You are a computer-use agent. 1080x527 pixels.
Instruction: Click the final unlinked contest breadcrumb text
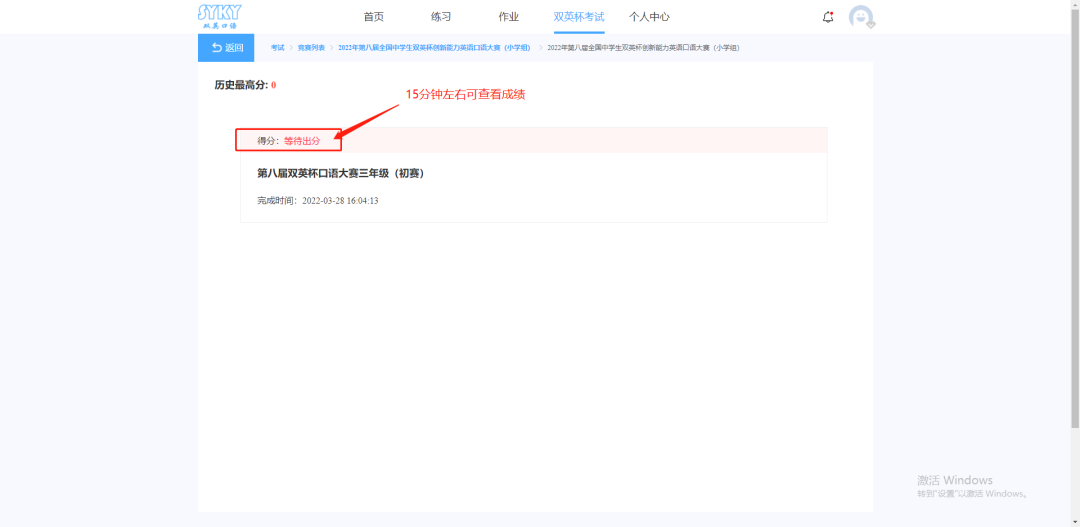tap(643, 48)
